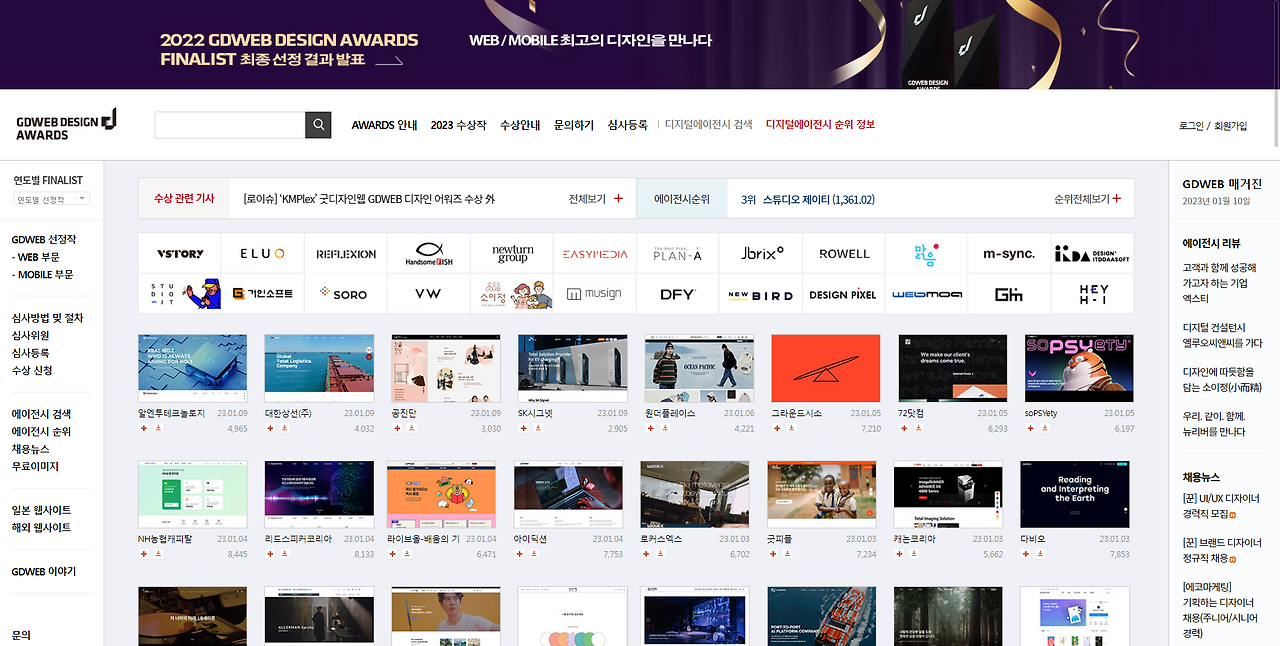
Task: Click 로그인 link
Action: [1191, 126]
